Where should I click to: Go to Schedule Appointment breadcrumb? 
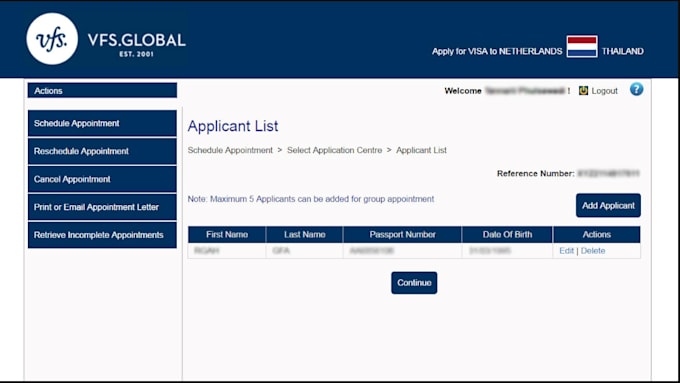[230, 150]
